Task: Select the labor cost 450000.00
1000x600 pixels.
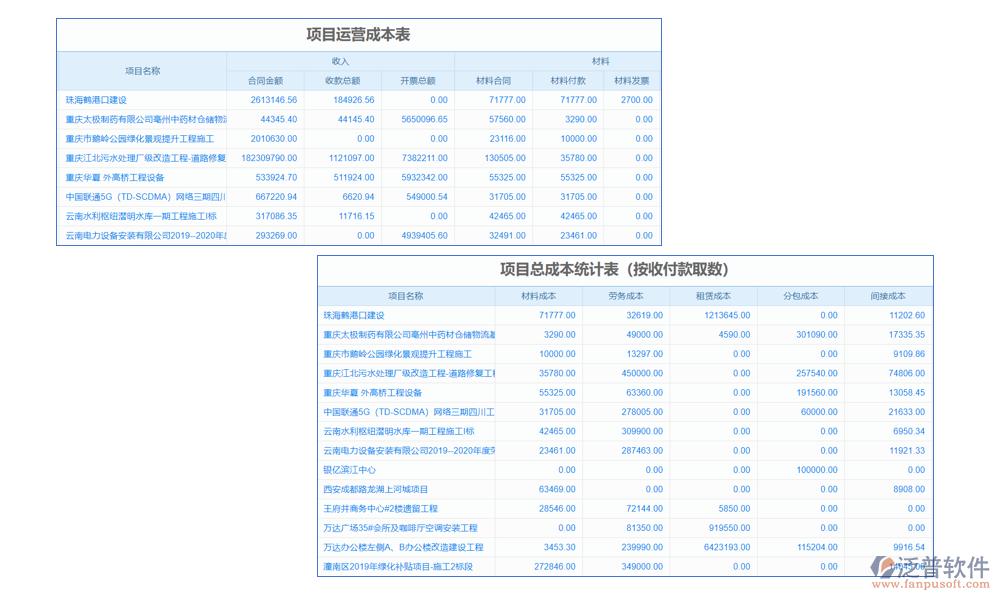Action: [x=642, y=373]
